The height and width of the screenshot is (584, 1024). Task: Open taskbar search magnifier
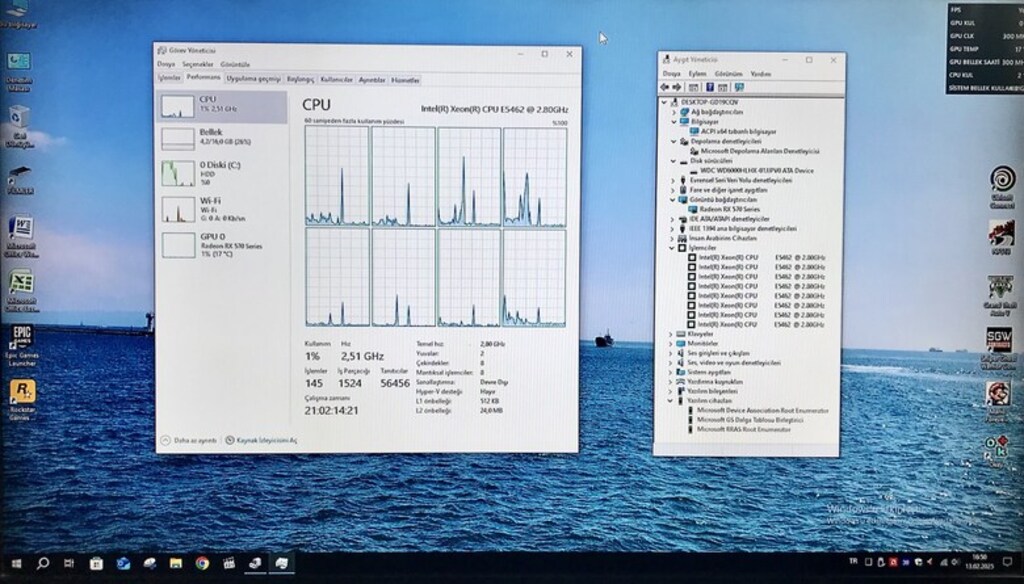tap(42, 563)
